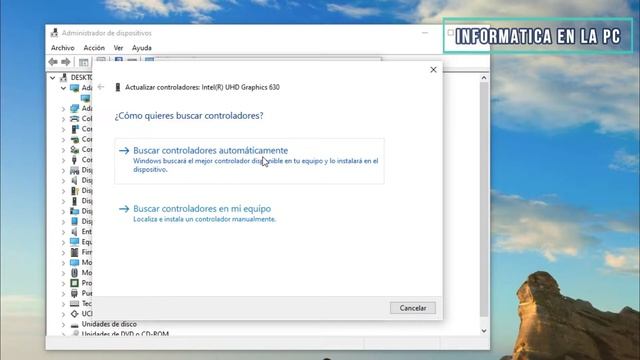Click the printer icon beside the 'Col' row
This screenshot has width=640, height=360.
pyautogui.click(x=74, y=119)
